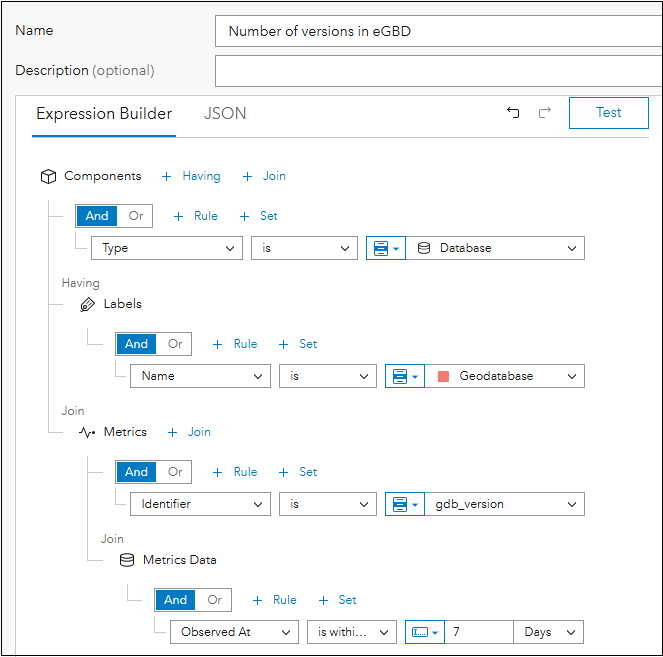Viewport: 663px width, 657px height.
Task: Select And in Metrics Data group
Action: pos(175,600)
